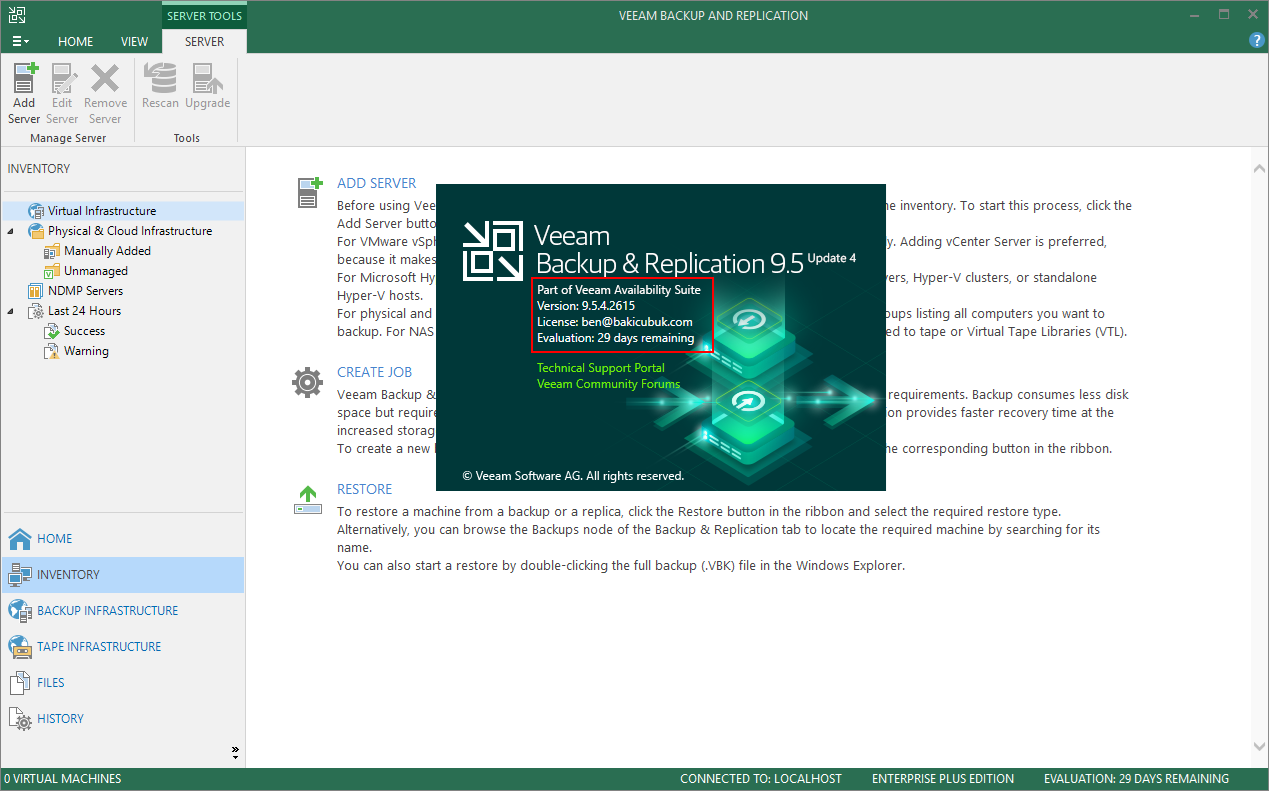
Task: Click the HOME house icon
Action: pos(20,539)
